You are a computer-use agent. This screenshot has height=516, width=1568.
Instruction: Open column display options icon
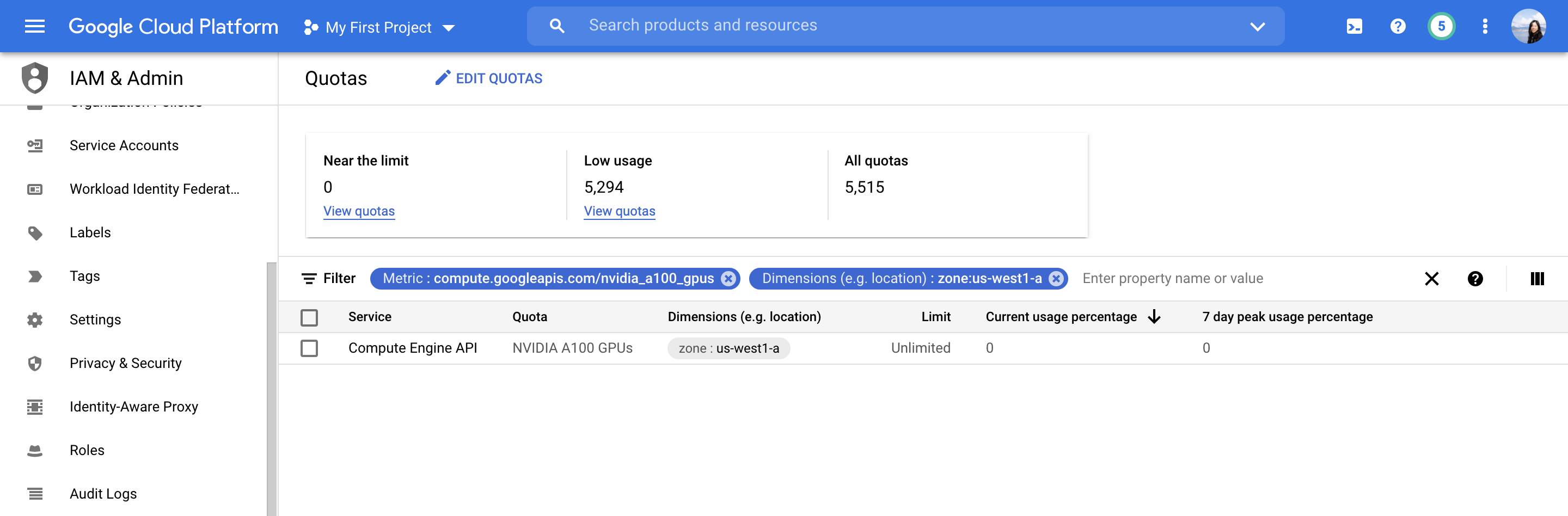pyautogui.click(x=1536, y=279)
